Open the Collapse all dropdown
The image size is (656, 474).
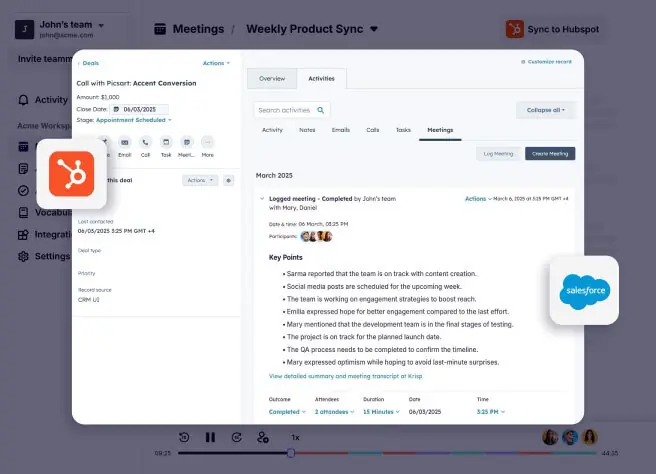[546, 110]
